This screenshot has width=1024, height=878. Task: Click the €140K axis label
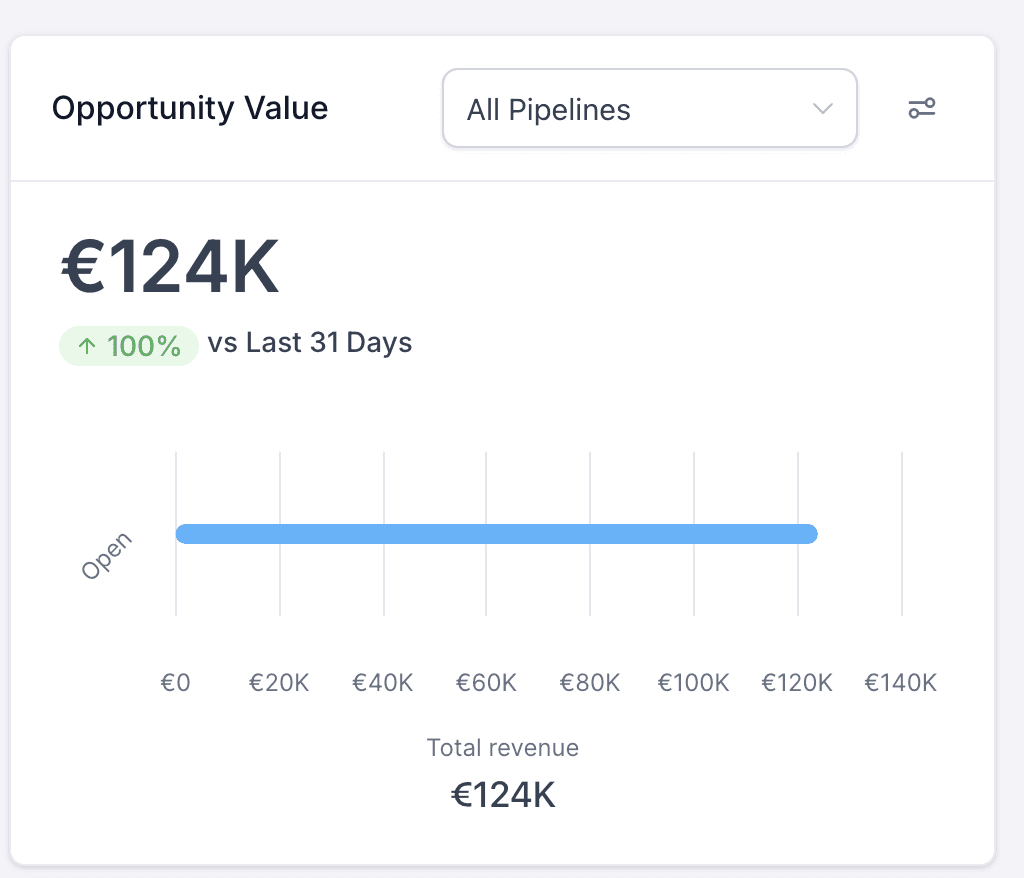[x=901, y=683]
